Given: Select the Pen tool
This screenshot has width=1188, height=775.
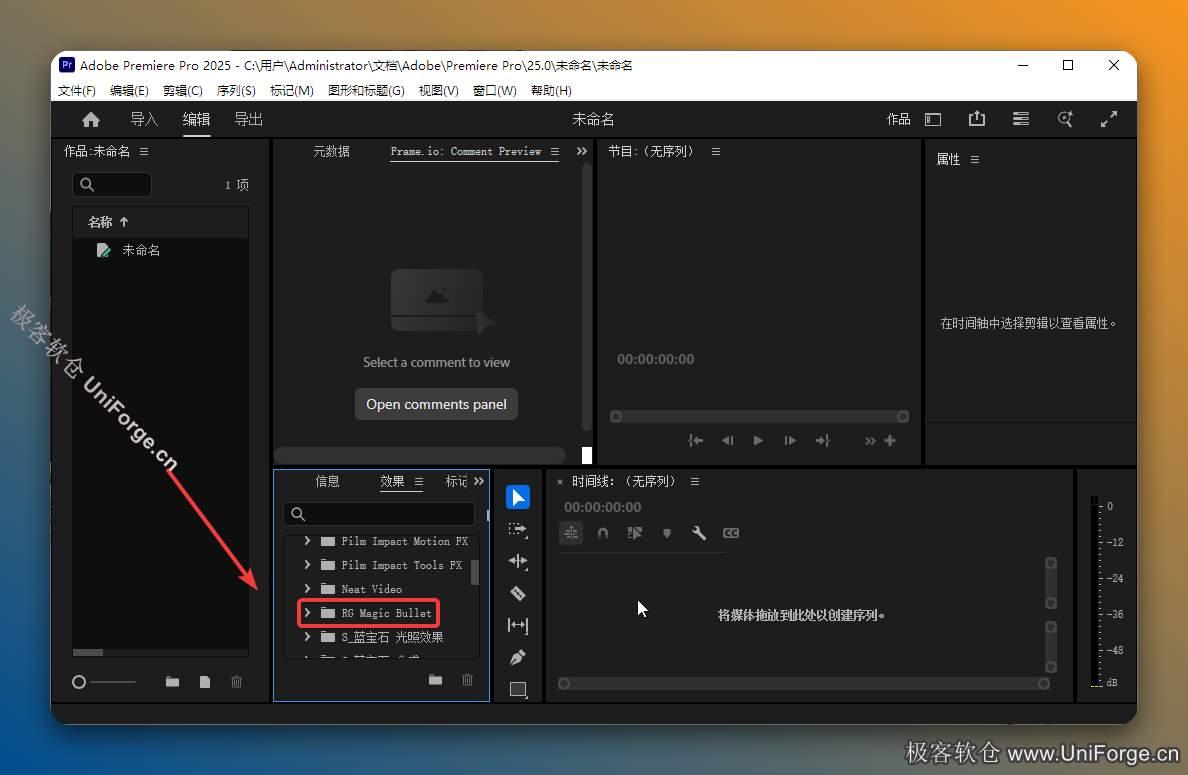Looking at the screenshot, I should tap(517, 657).
